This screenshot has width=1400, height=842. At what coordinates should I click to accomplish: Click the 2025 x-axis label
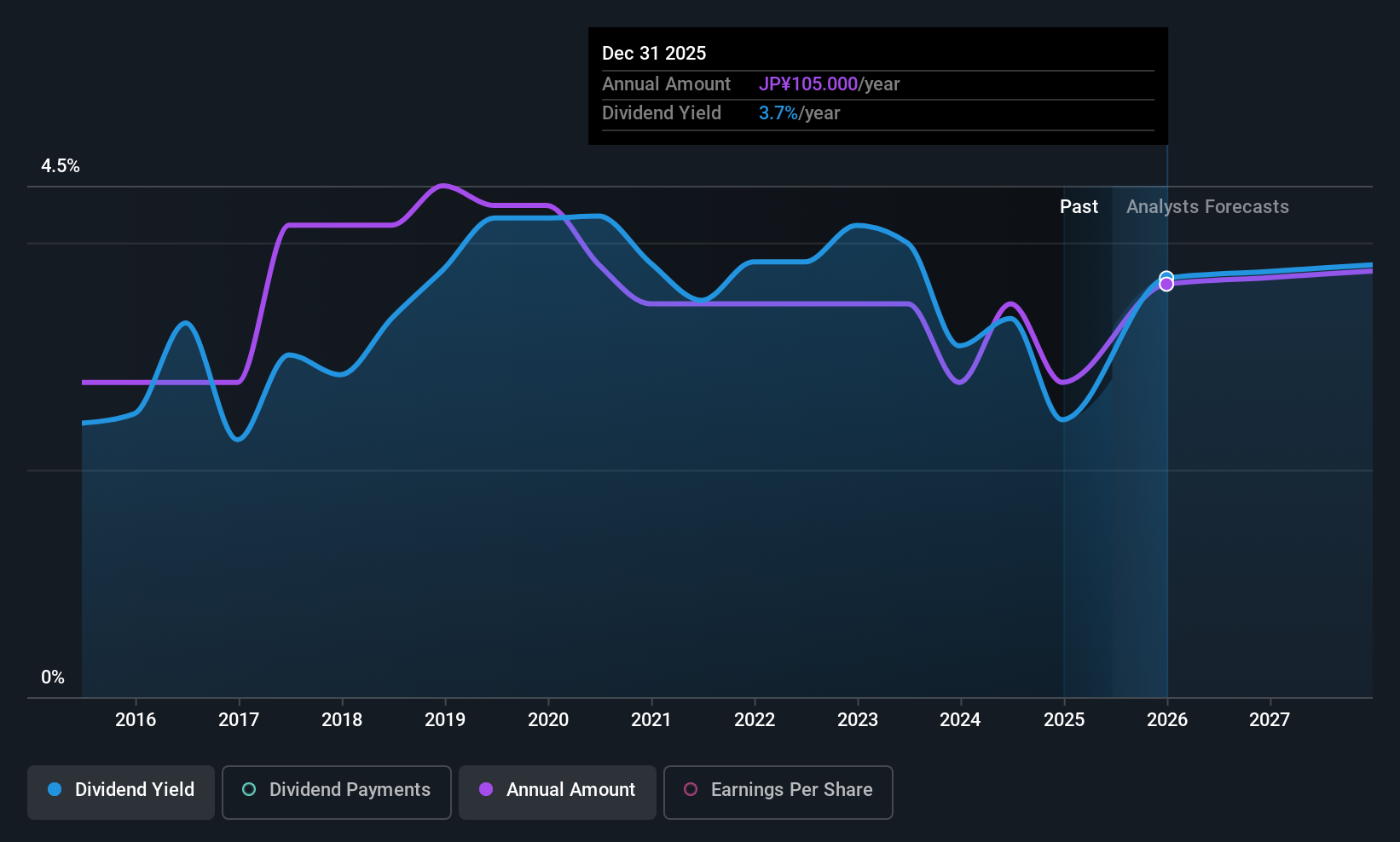click(1064, 720)
